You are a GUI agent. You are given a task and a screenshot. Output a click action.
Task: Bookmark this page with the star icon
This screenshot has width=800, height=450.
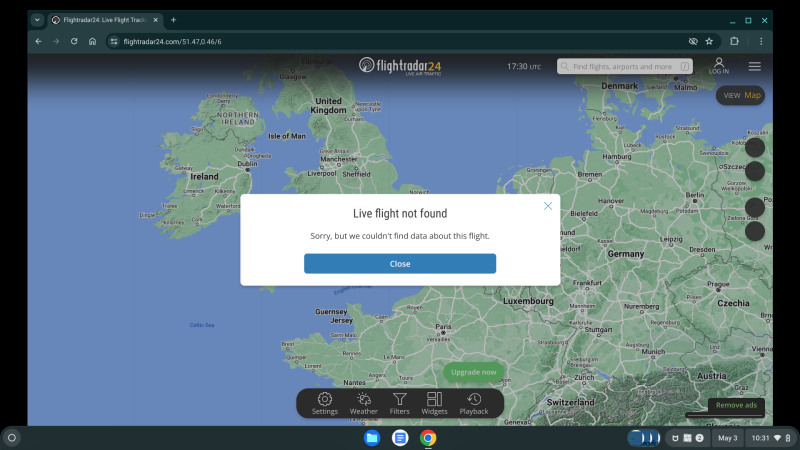coord(709,41)
